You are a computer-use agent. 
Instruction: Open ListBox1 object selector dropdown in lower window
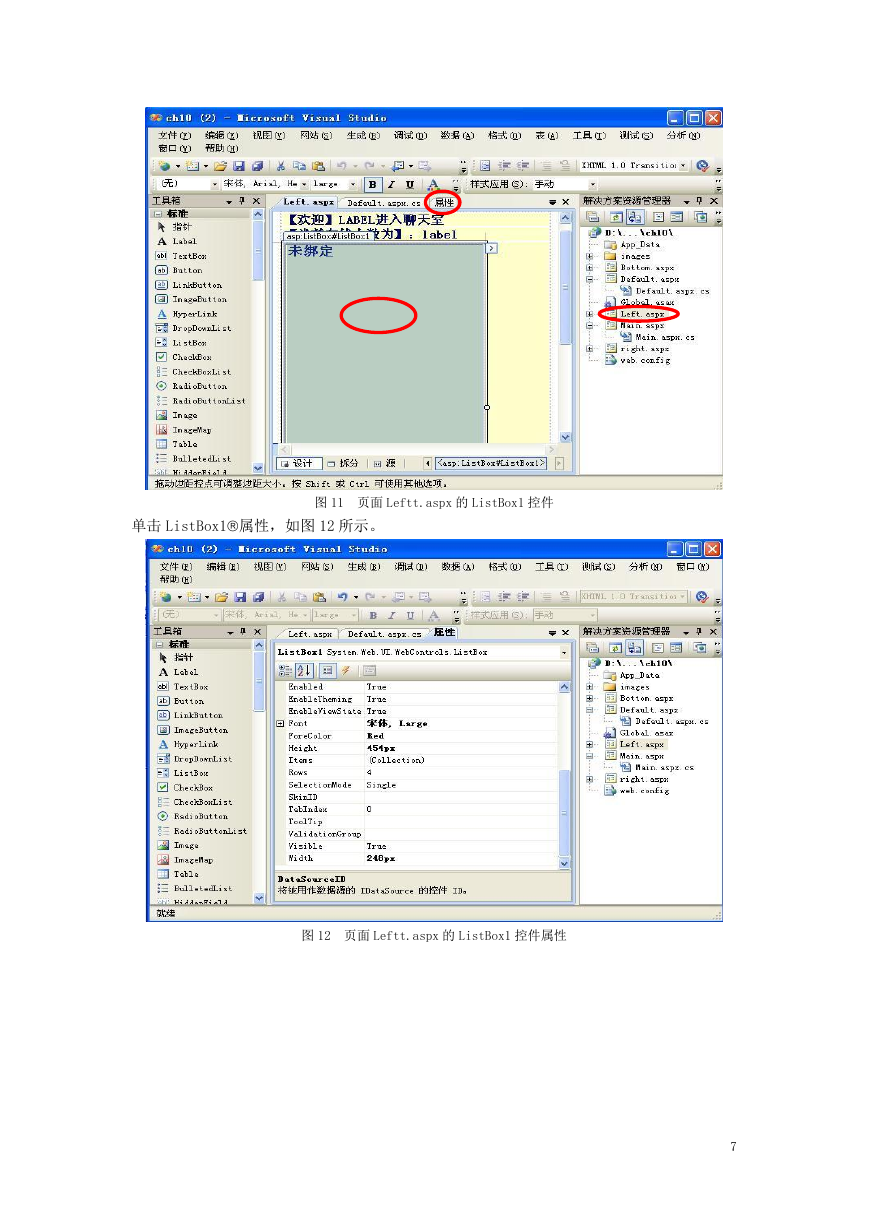563,652
